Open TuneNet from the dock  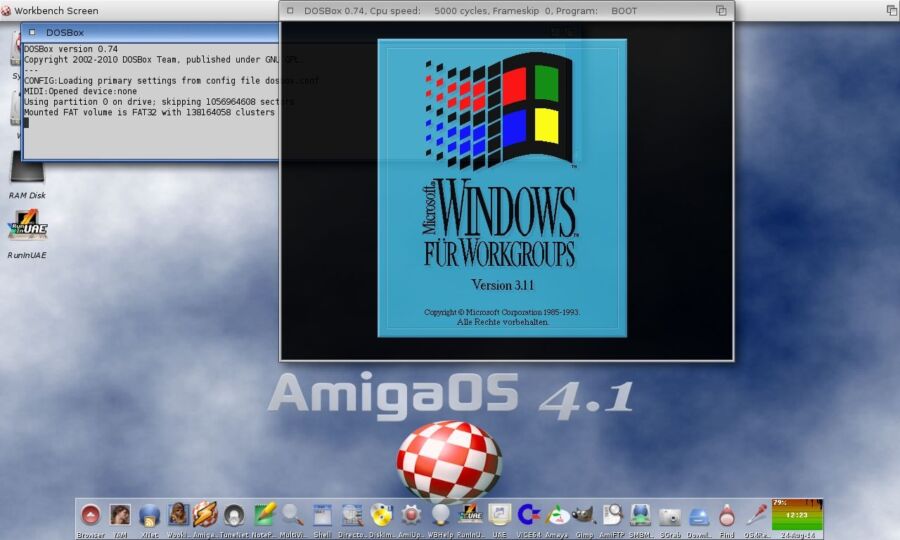coord(234,515)
